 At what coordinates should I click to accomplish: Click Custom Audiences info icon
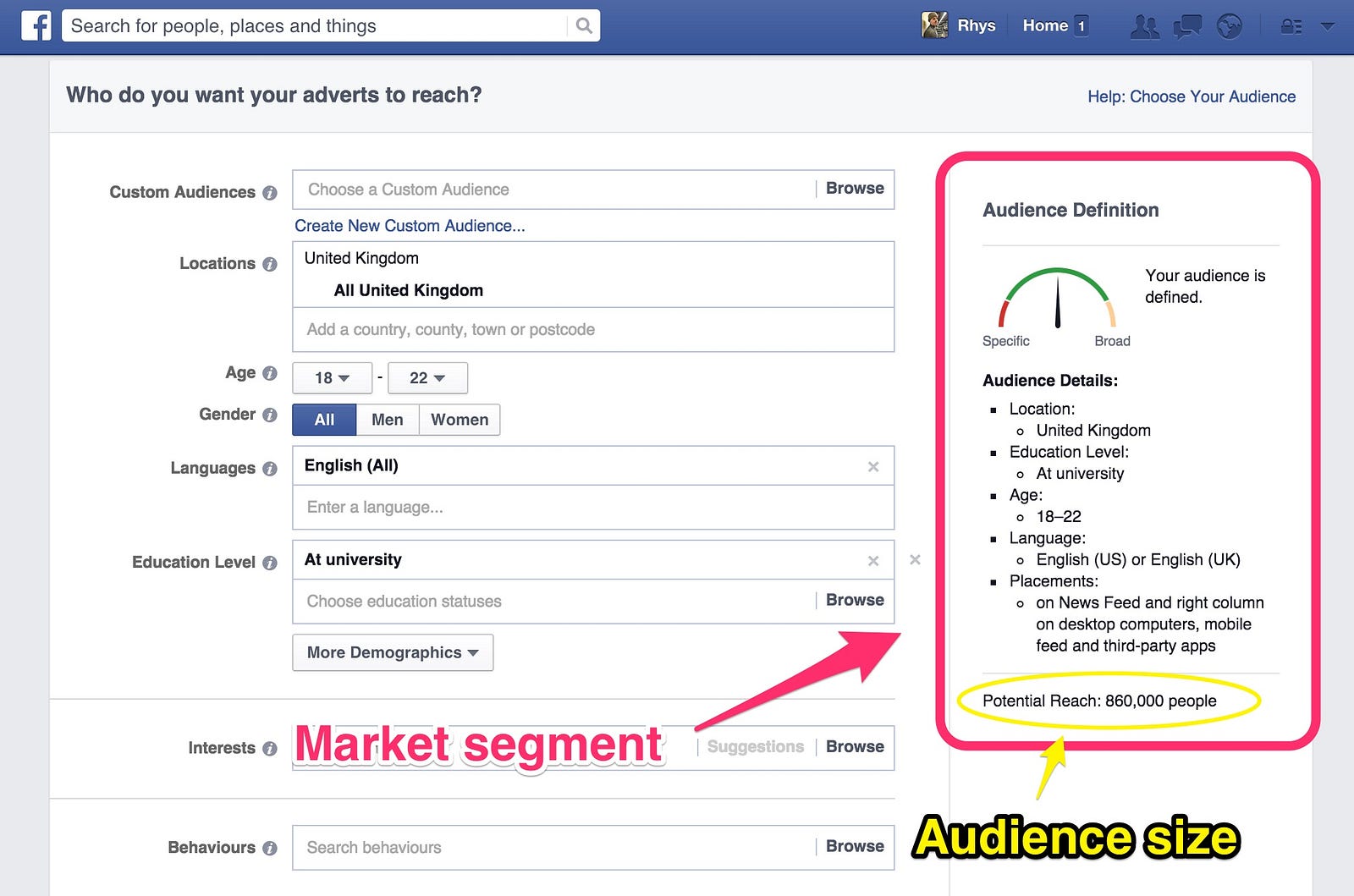(x=270, y=193)
